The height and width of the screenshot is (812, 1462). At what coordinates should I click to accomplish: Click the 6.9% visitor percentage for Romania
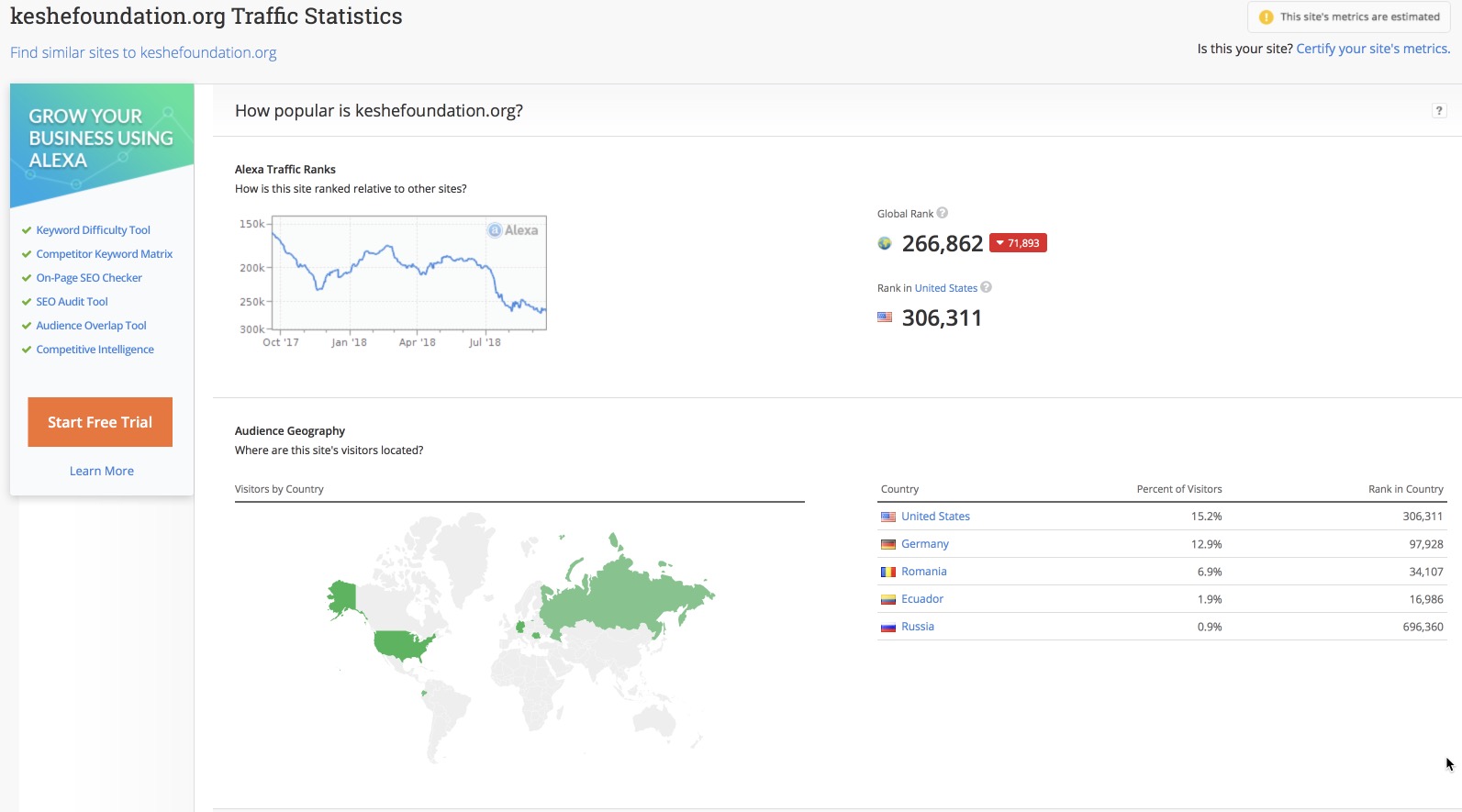(x=1210, y=572)
